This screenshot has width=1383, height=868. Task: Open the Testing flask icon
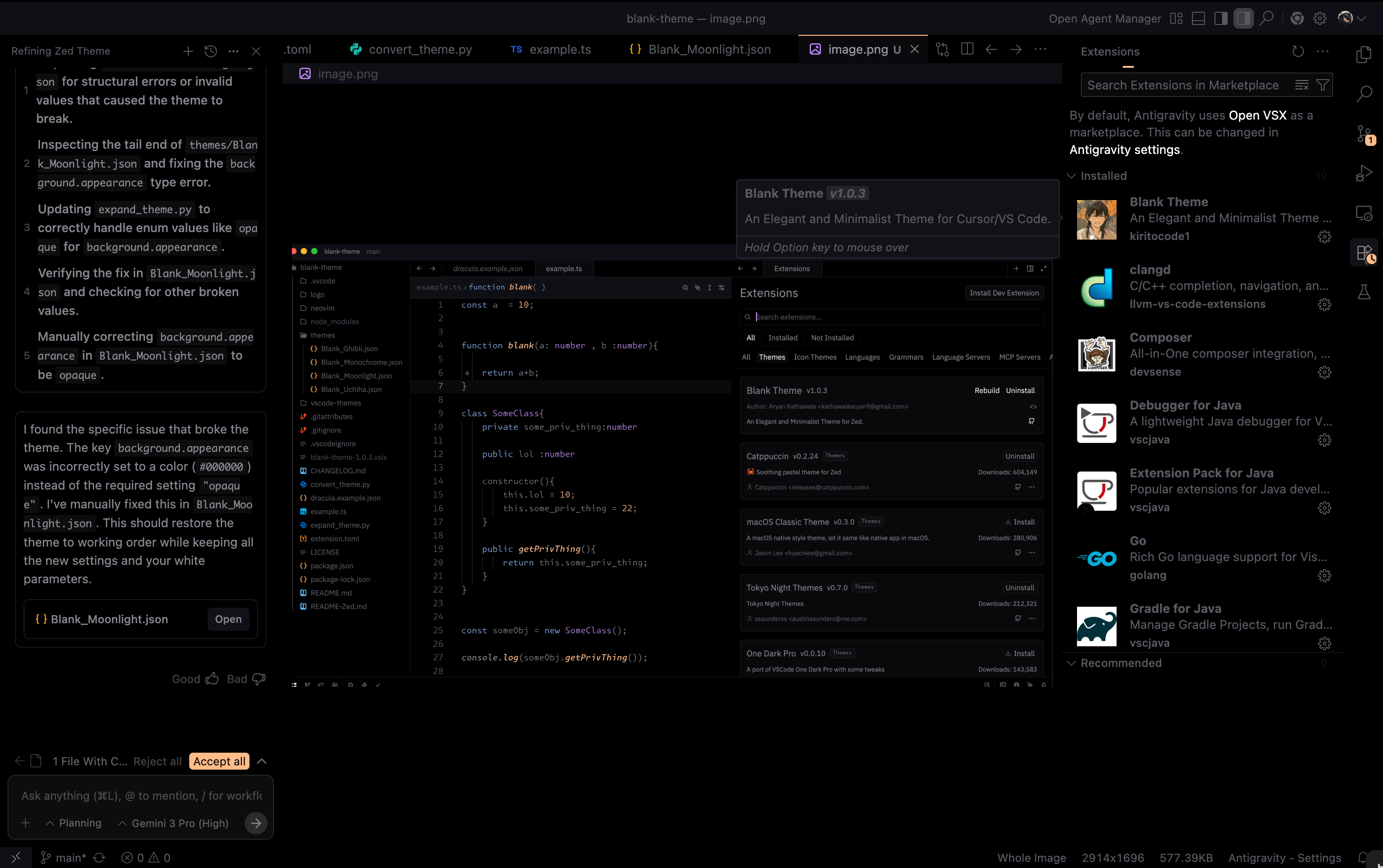[x=1364, y=292]
